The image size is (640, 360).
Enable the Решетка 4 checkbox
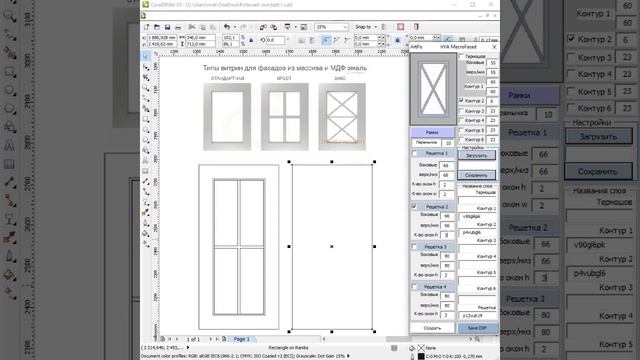click(x=415, y=287)
